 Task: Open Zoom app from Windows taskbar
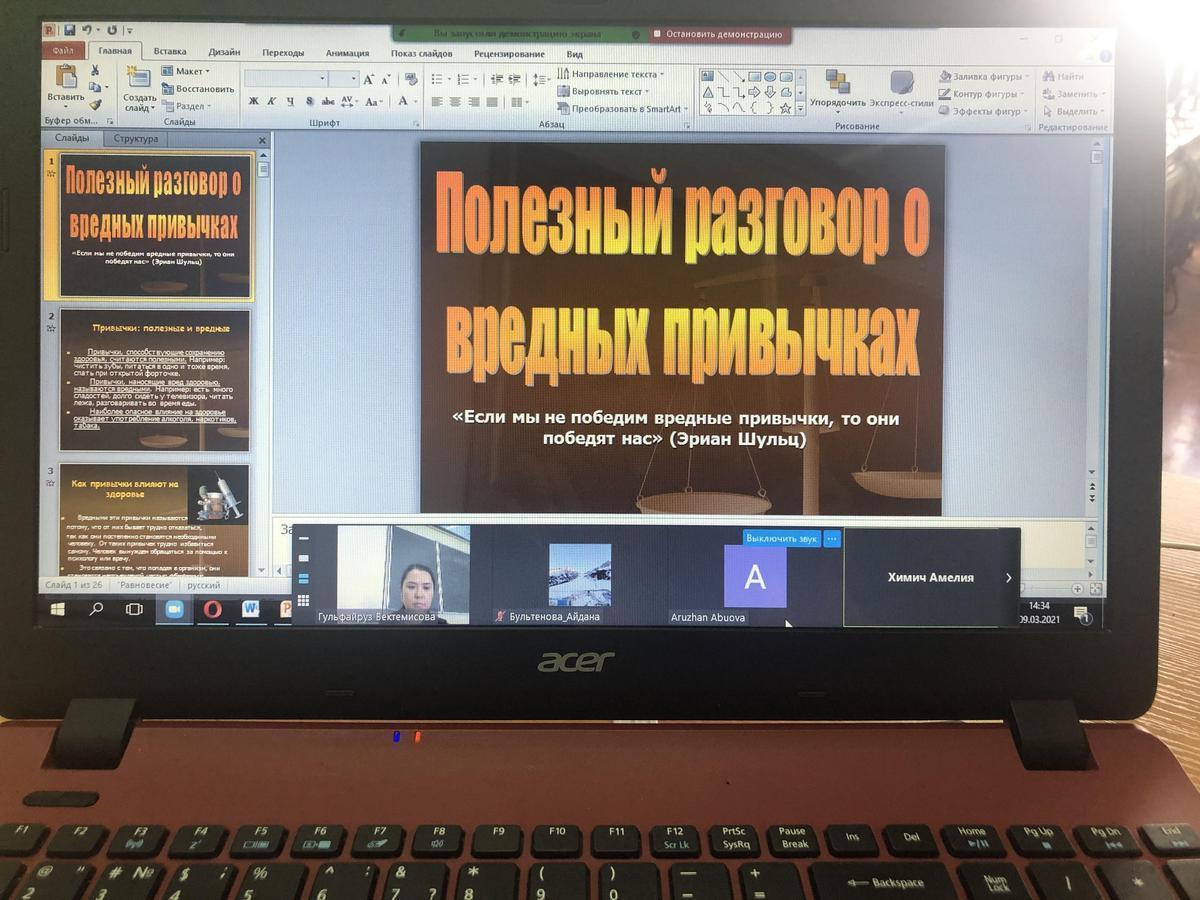click(x=174, y=608)
